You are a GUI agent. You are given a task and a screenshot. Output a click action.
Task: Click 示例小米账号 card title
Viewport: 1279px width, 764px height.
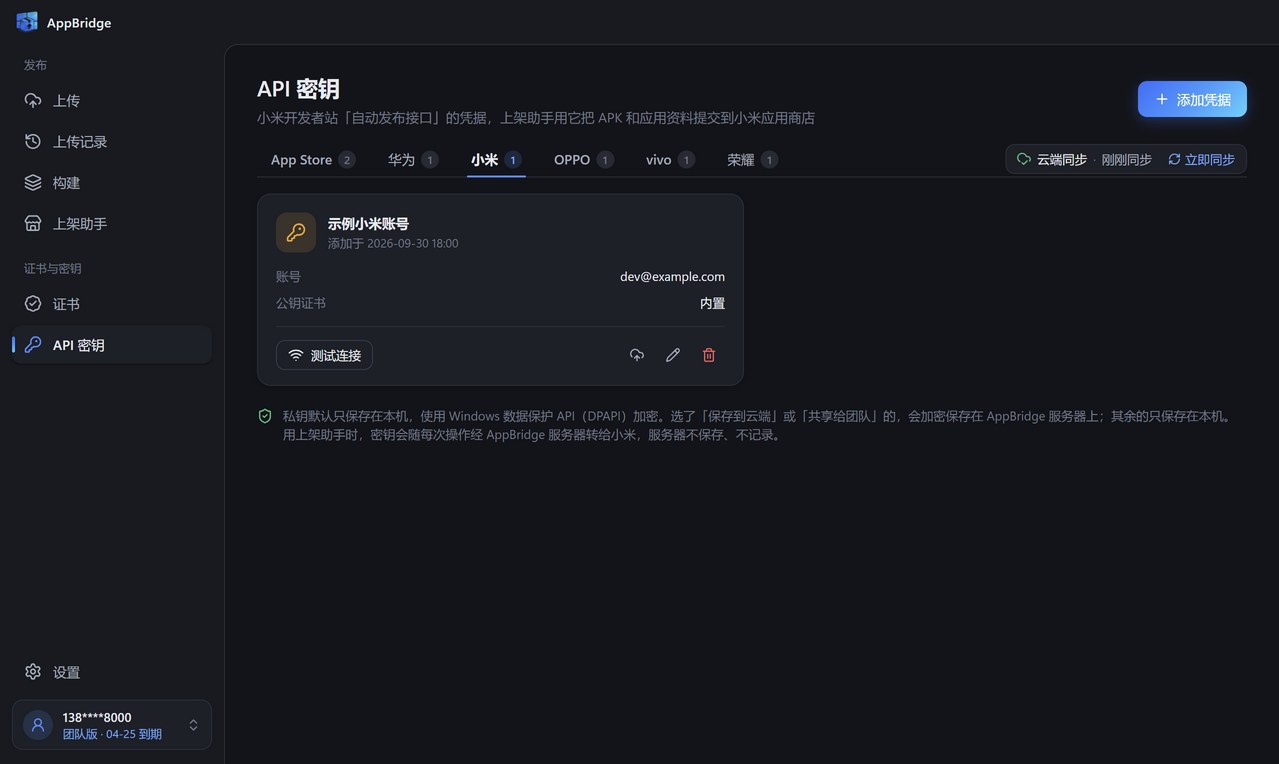368,224
